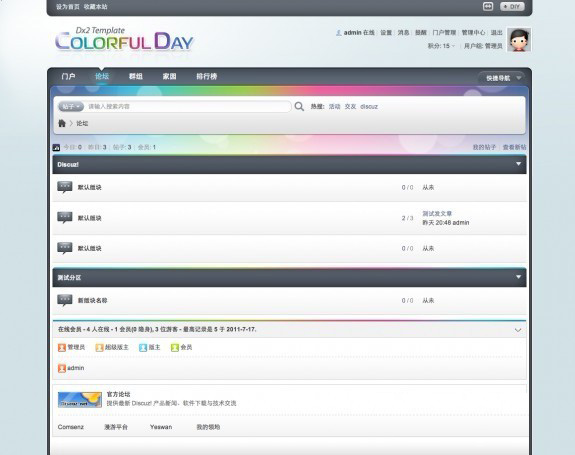Click the yellow 超级版主 legend icon
Viewport: 575px width, 455px height.
(99, 347)
